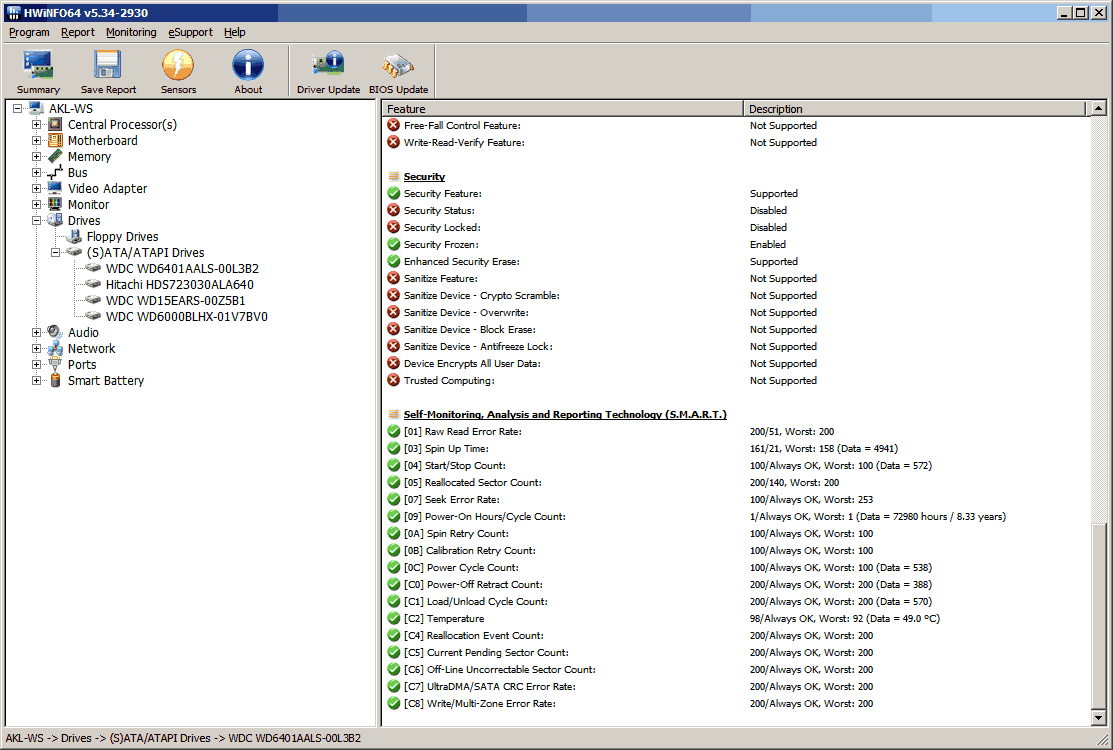Screen dimensions: 1113x750
Task: Click the Video Adapter icon
Action: point(55,188)
